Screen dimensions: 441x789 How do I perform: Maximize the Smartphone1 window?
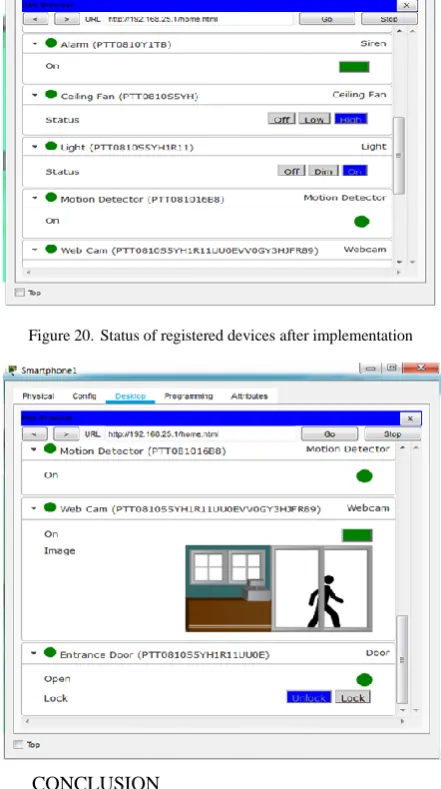391,368
